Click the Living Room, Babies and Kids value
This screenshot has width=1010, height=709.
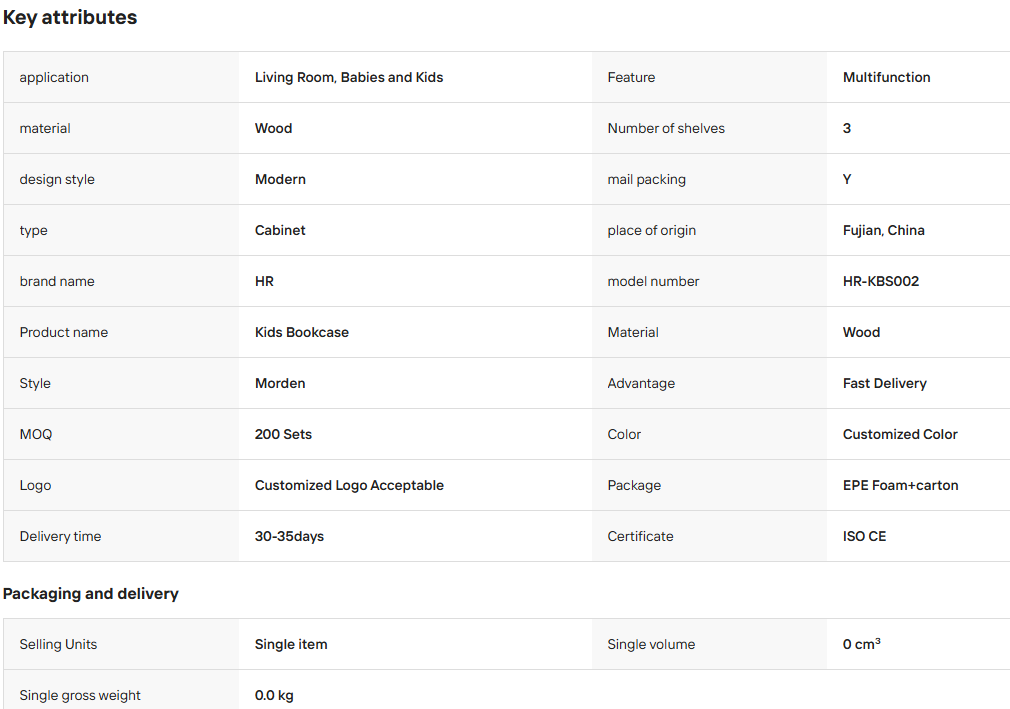point(349,77)
